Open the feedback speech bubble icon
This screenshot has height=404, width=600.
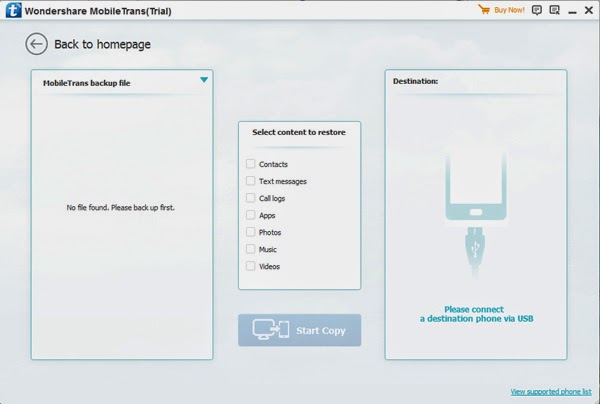(537, 10)
